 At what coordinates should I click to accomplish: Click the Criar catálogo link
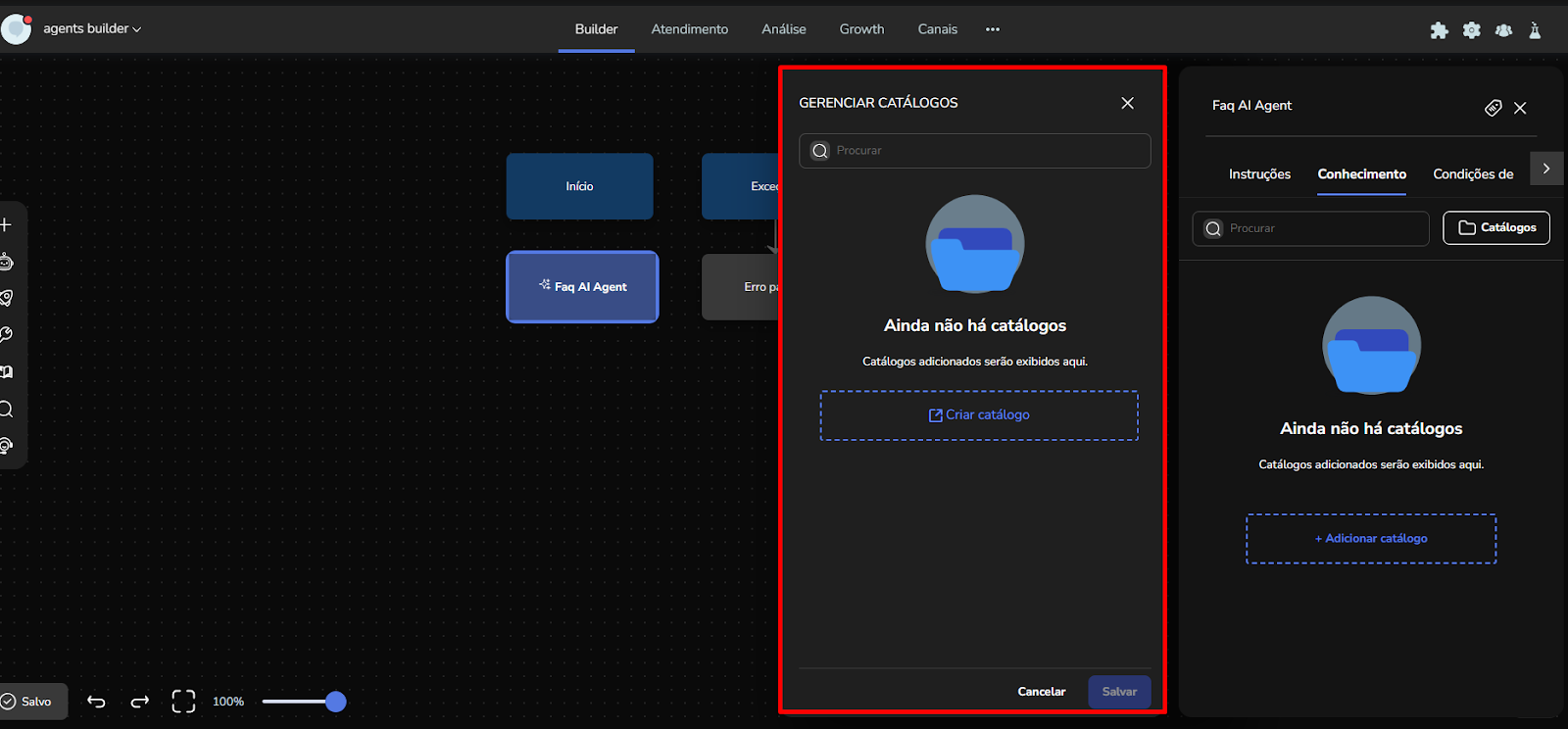(x=979, y=415)
